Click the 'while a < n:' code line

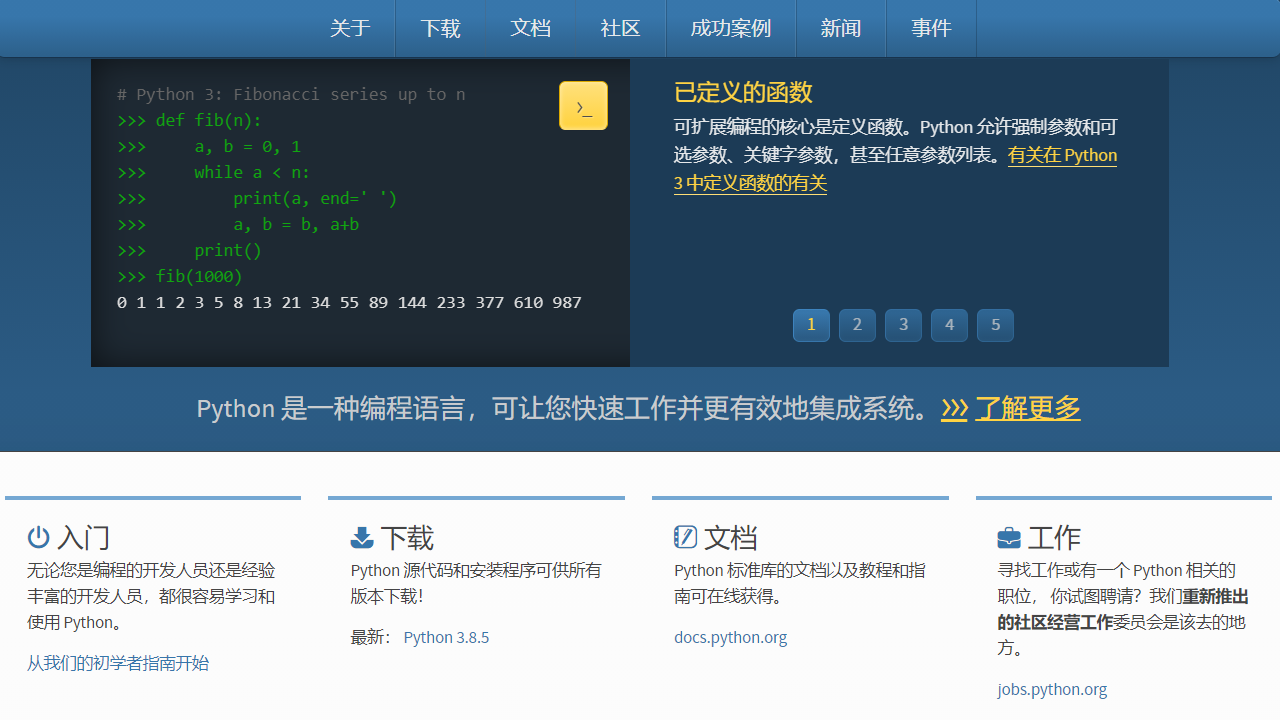pyautogui.click(x=214, y=172)
